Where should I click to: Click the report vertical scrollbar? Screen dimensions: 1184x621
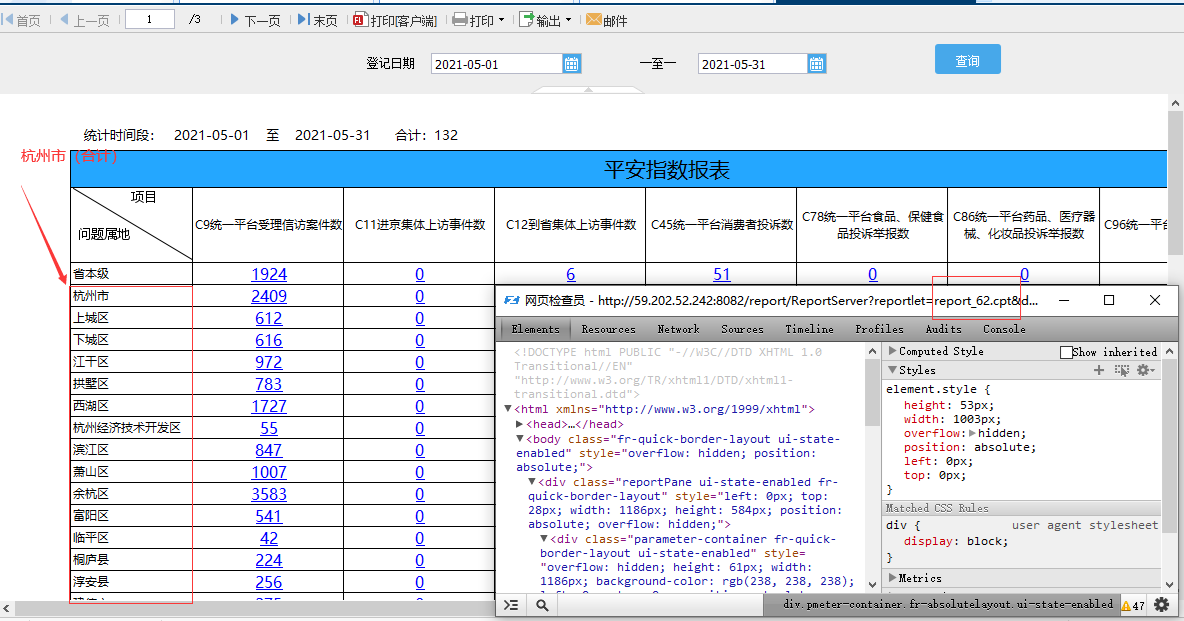(1175, 181)
